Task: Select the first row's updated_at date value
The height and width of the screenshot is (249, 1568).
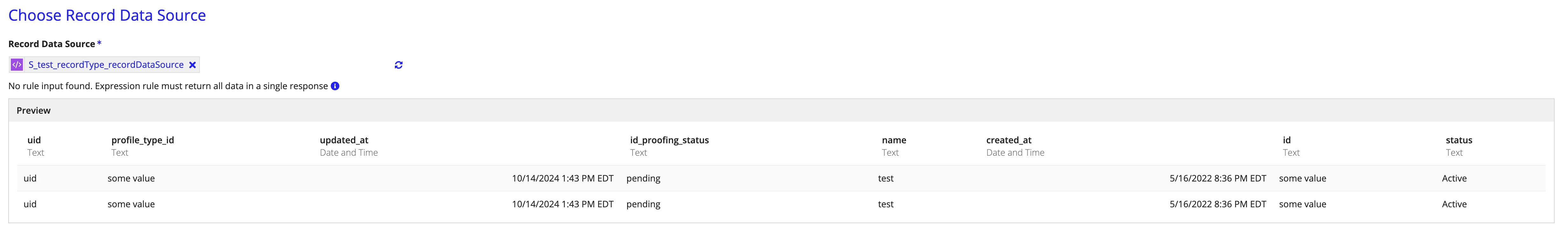Action: point(563,178)
